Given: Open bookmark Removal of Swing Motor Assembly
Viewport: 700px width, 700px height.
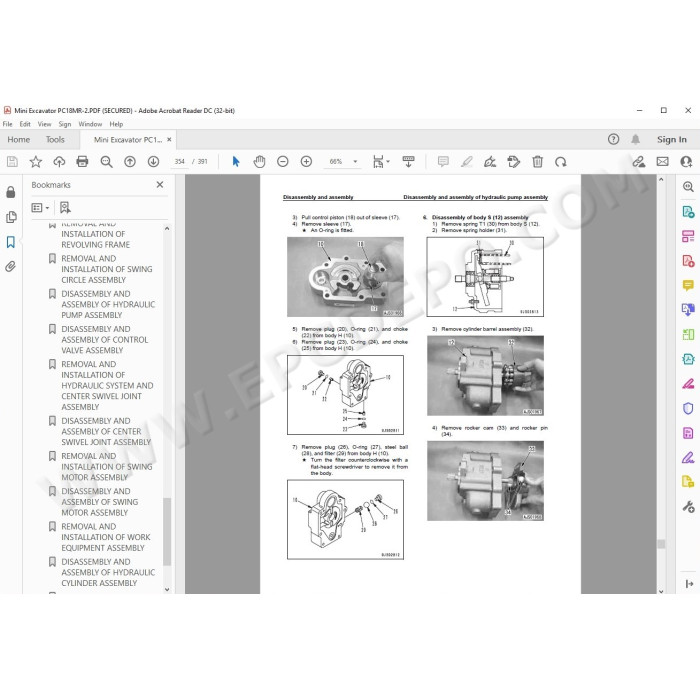Looking at the screenshot, I should pos(107,467).
